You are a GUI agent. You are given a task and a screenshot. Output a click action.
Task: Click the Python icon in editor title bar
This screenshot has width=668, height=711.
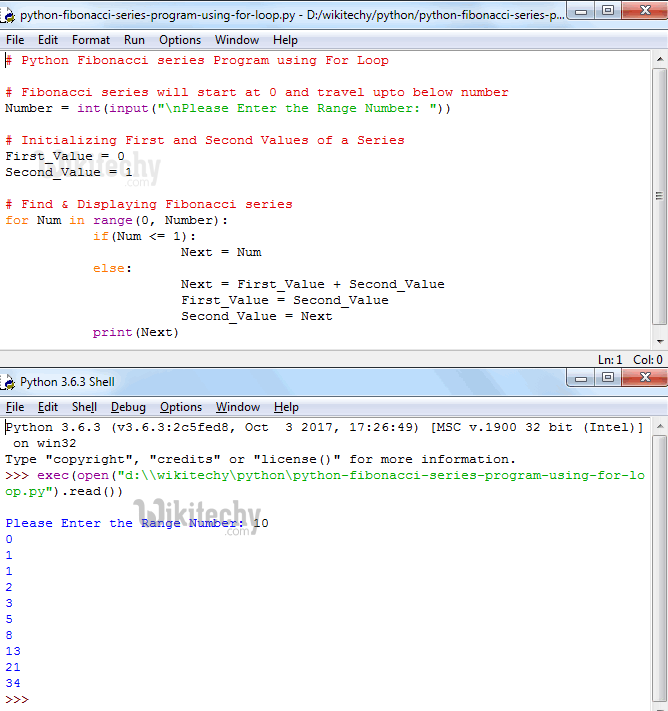click(x=10, y=16)
